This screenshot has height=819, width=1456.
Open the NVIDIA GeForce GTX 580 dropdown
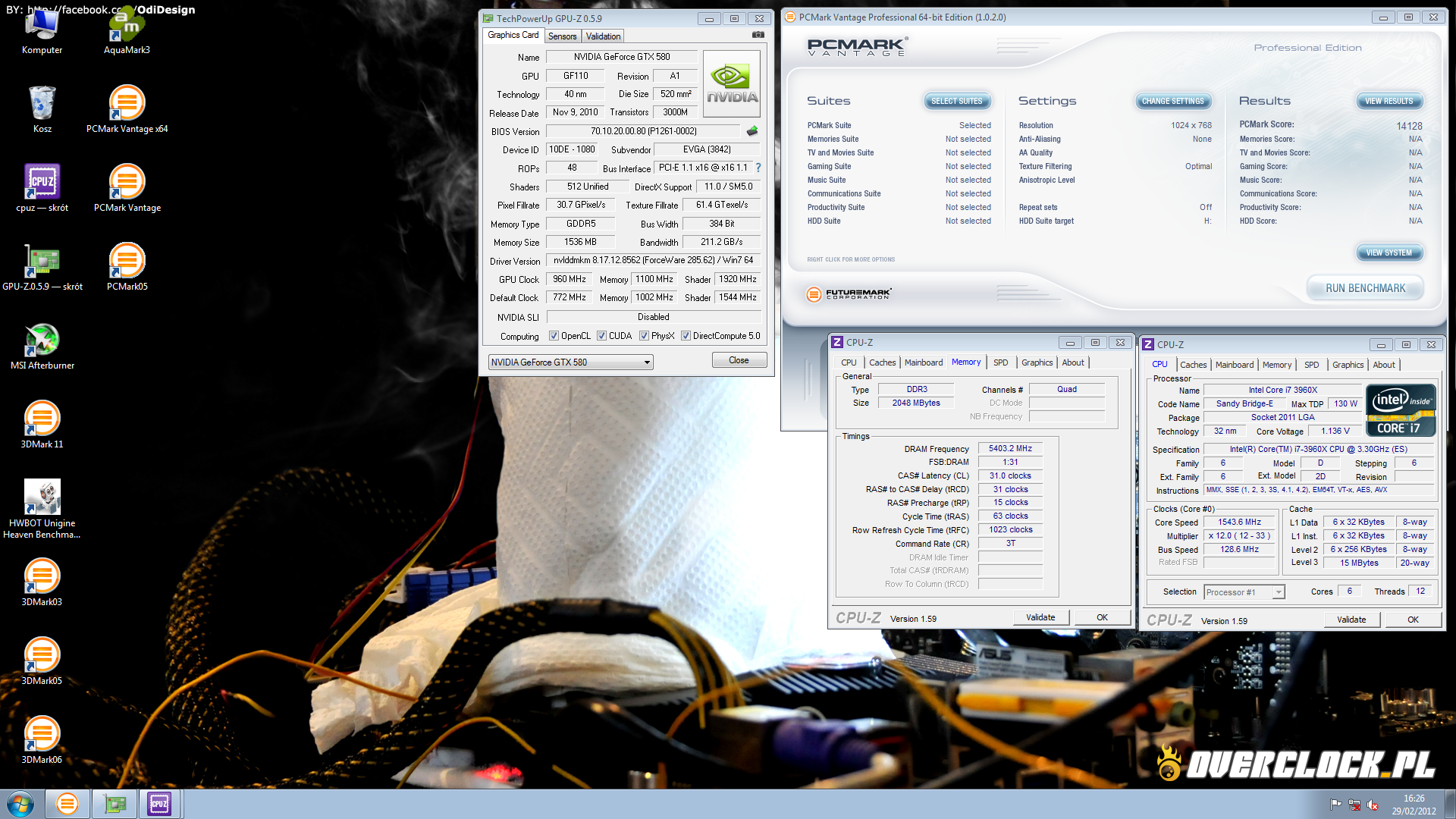(570, 362)
